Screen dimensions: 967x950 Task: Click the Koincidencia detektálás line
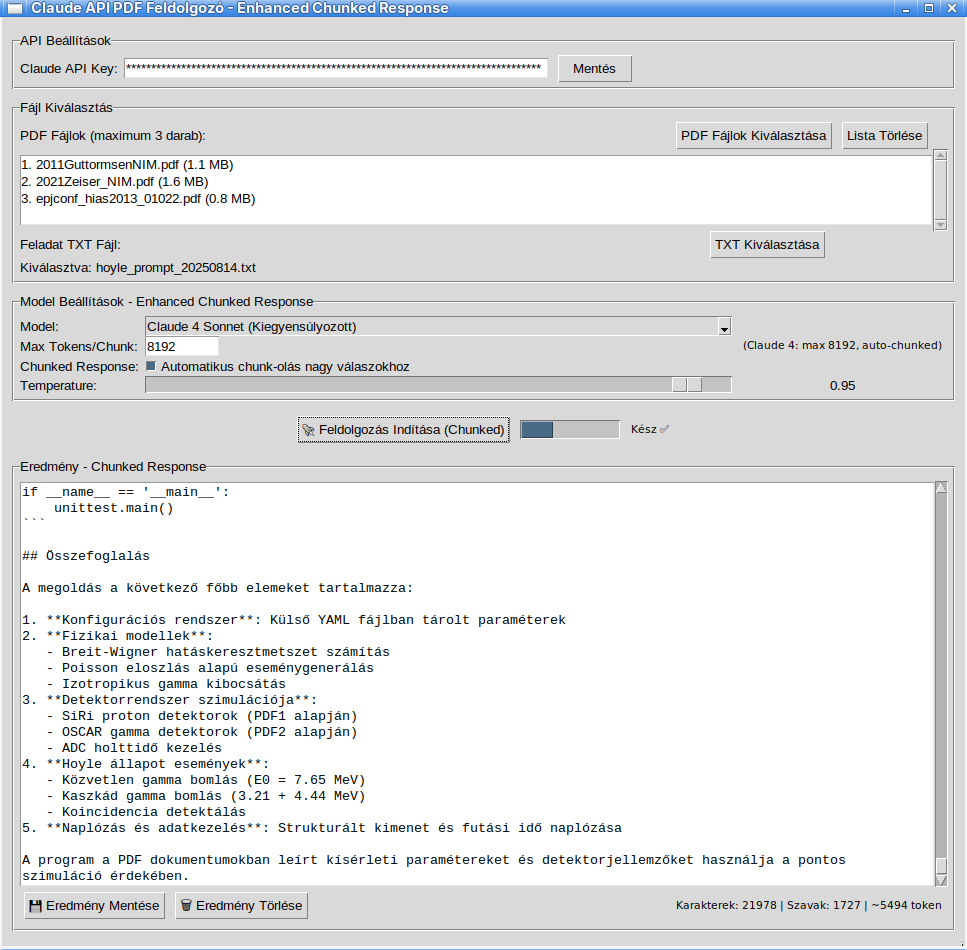point(146,812)
